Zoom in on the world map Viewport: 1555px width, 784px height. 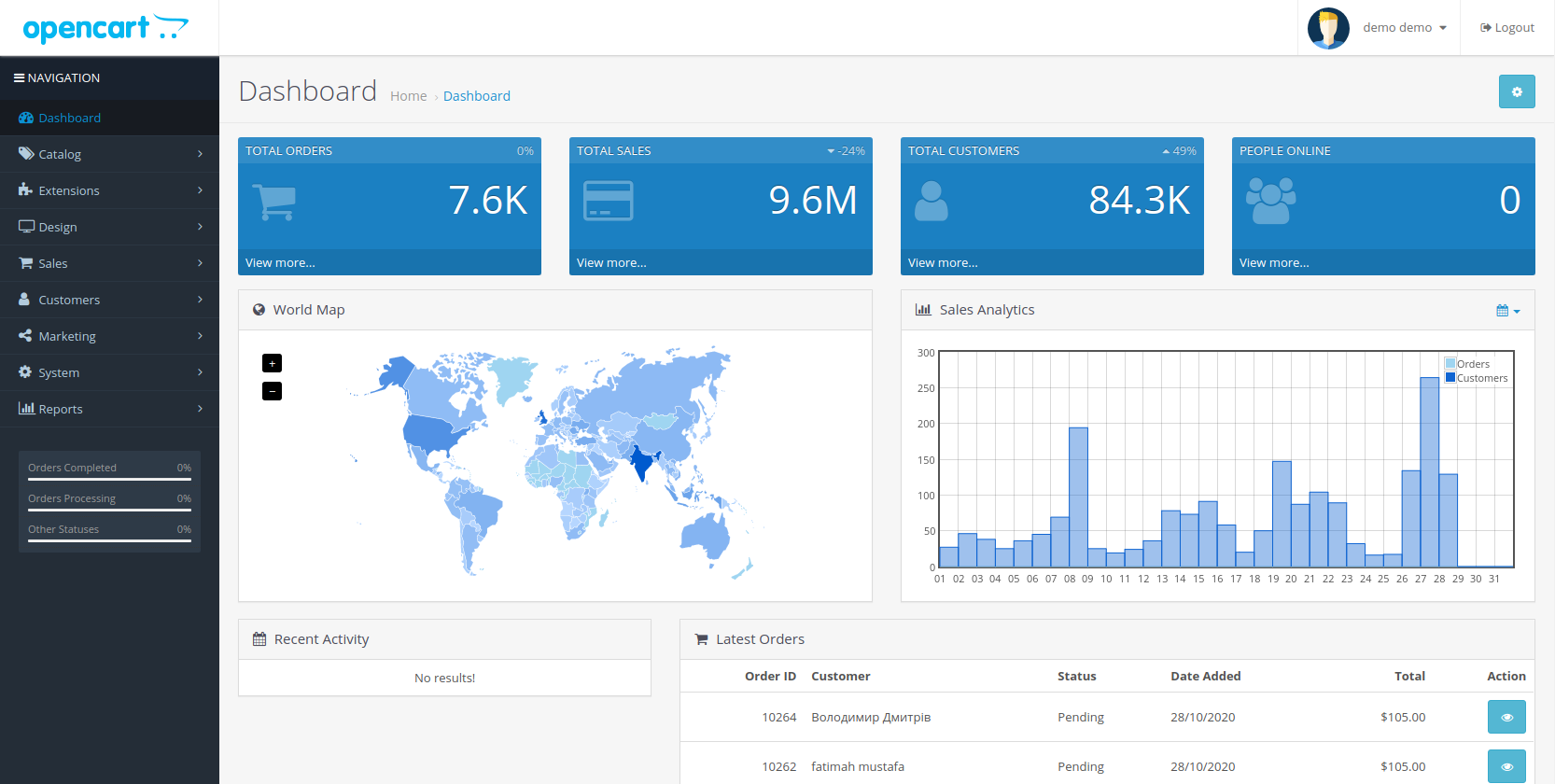(272, 363)
